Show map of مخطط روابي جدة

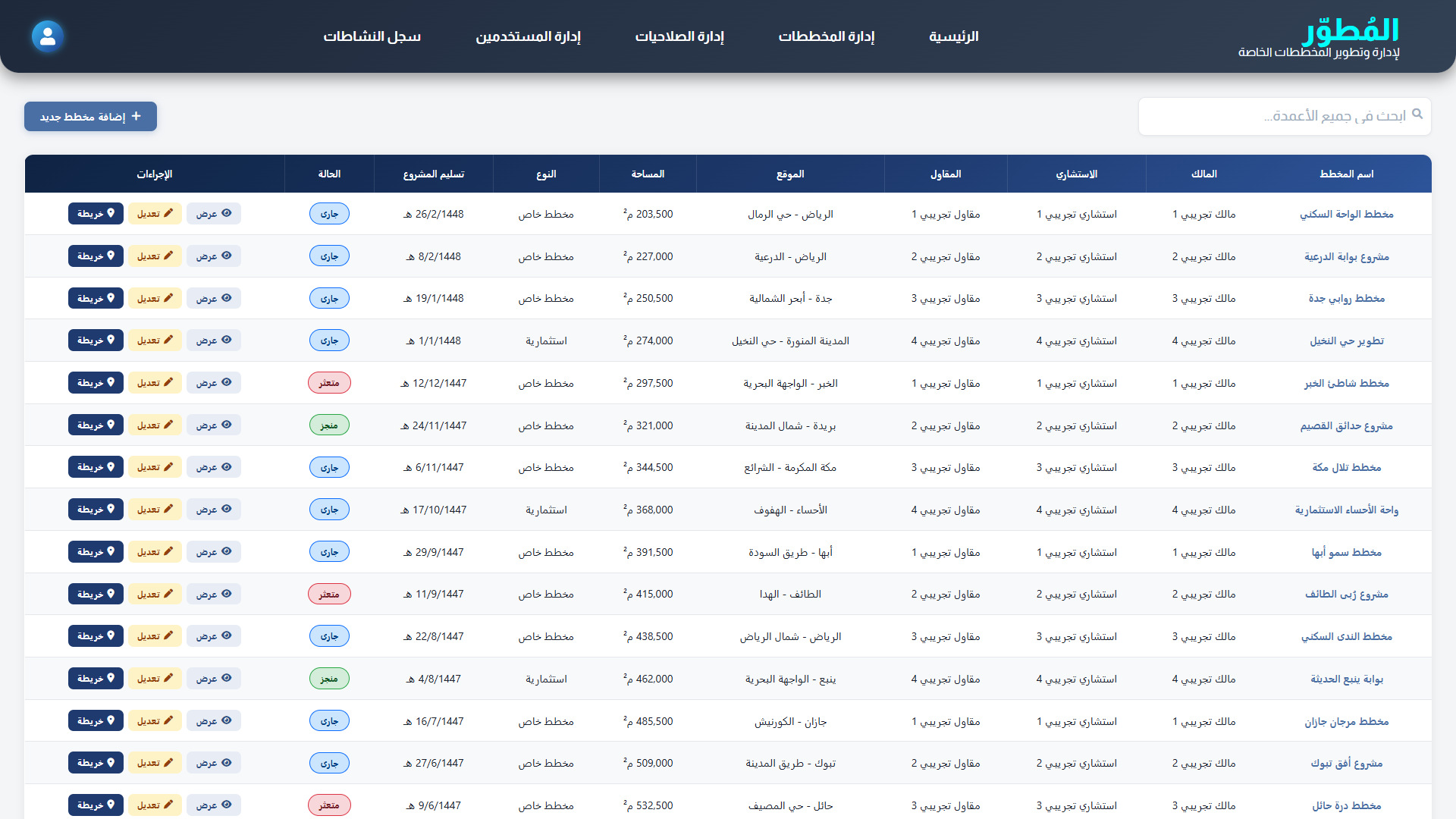click(96, 298)
